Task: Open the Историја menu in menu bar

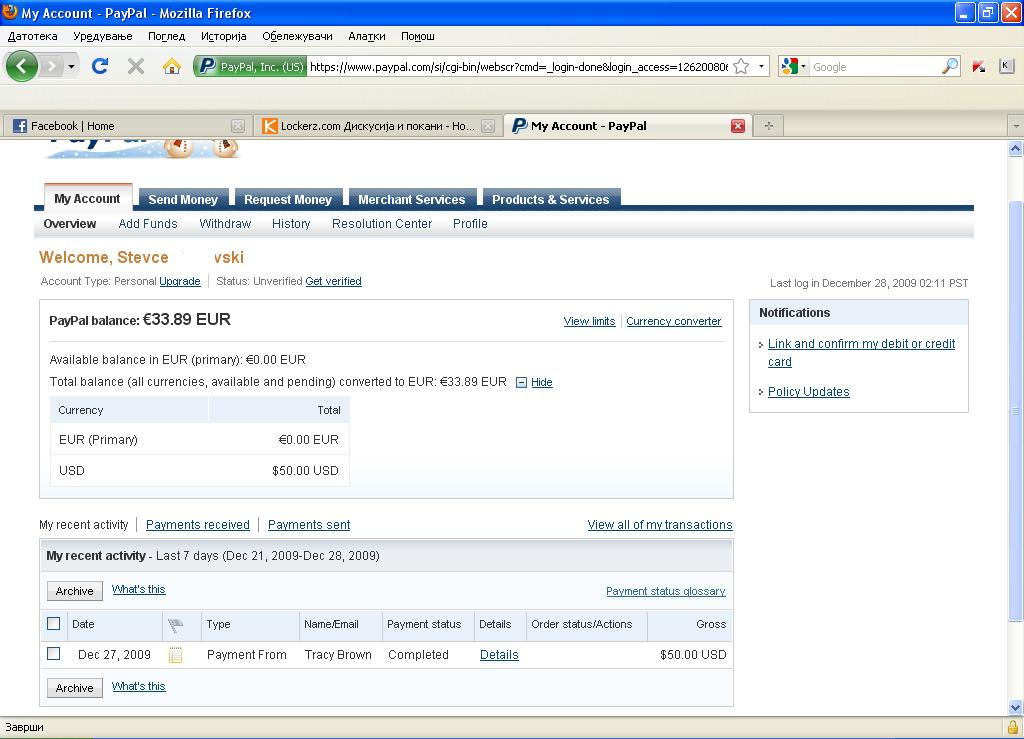Action: point(223,36)
